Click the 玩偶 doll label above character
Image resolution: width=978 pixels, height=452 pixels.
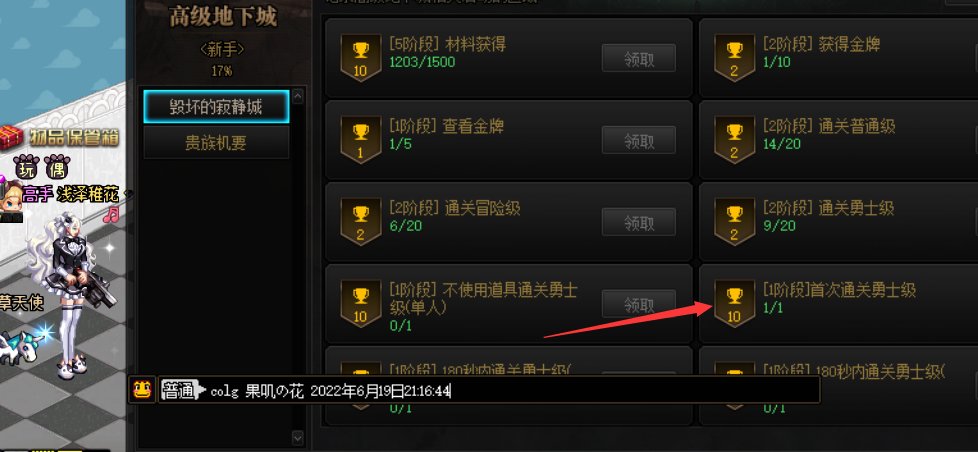pos(41,166)
